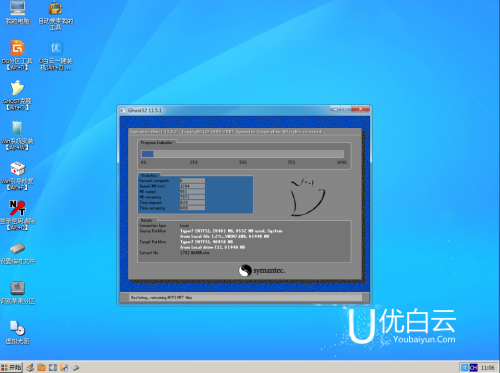500x373 pixels.
Task: Click the Percent complete value field
Action: tap(192, 180)
